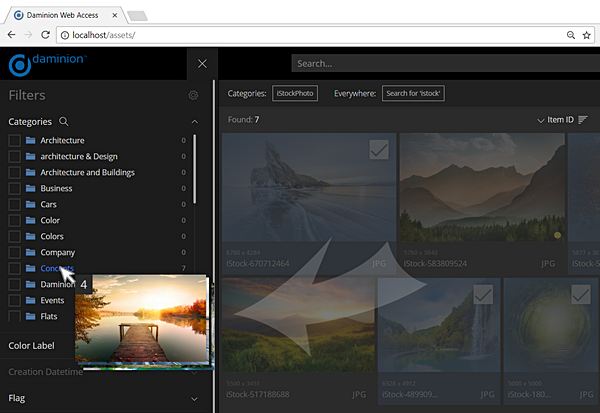This screenshot has width=600, height=413.
Task: Go back in browser
Action: [11, 35]
